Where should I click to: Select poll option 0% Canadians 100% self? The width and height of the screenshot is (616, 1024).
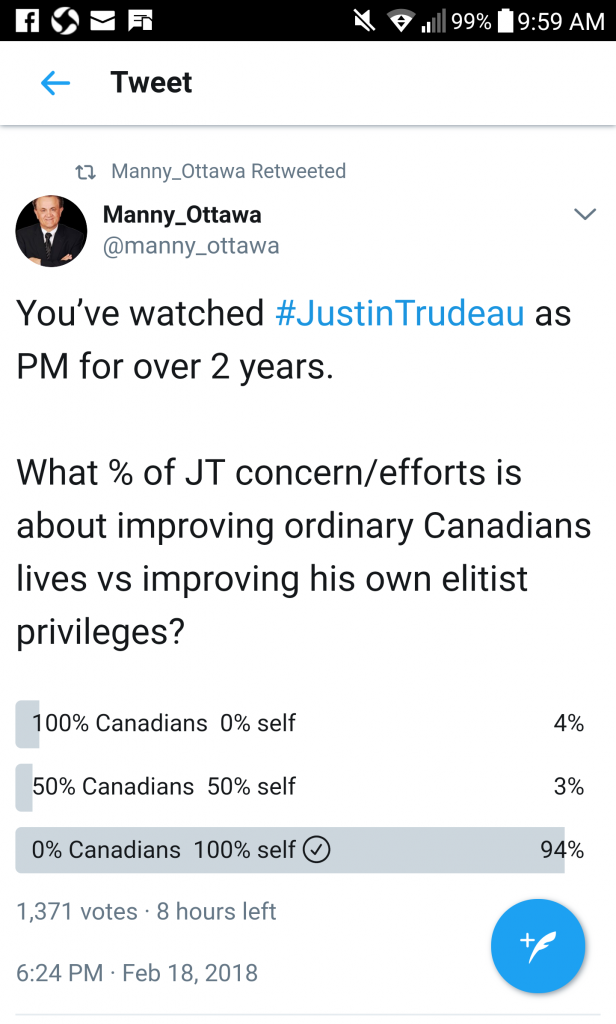(x=300, y=850)
